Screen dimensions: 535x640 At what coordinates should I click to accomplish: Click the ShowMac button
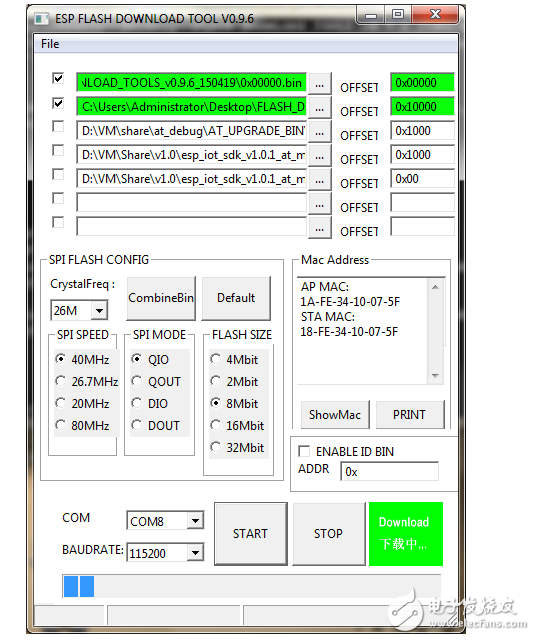pyautogui.click(x=335, y=415)
